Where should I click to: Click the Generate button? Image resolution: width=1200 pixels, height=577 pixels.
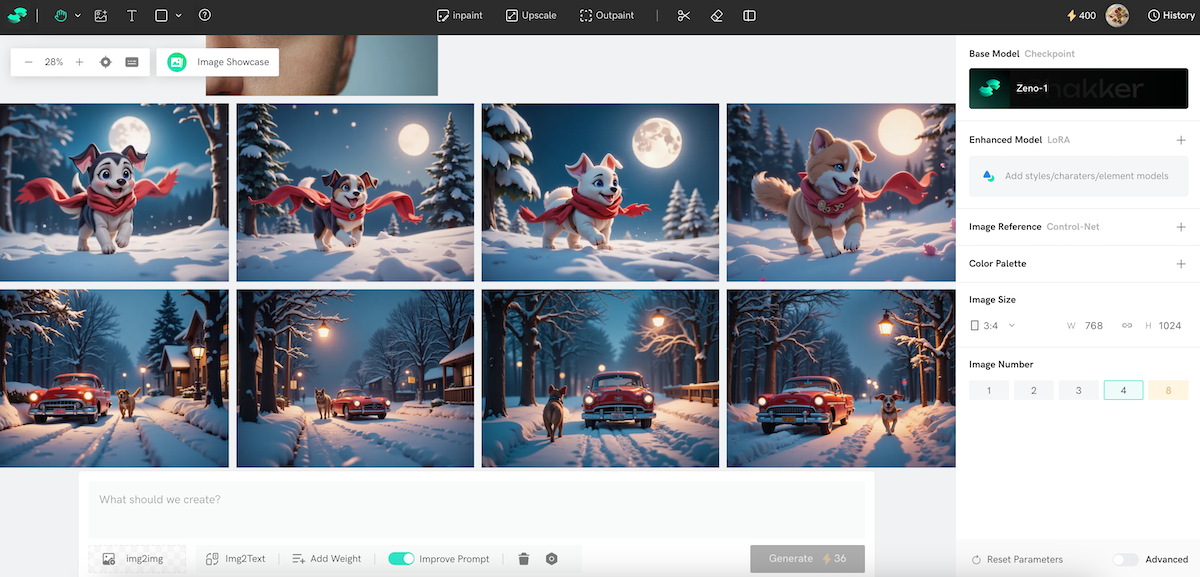click(x=807, y=559)
